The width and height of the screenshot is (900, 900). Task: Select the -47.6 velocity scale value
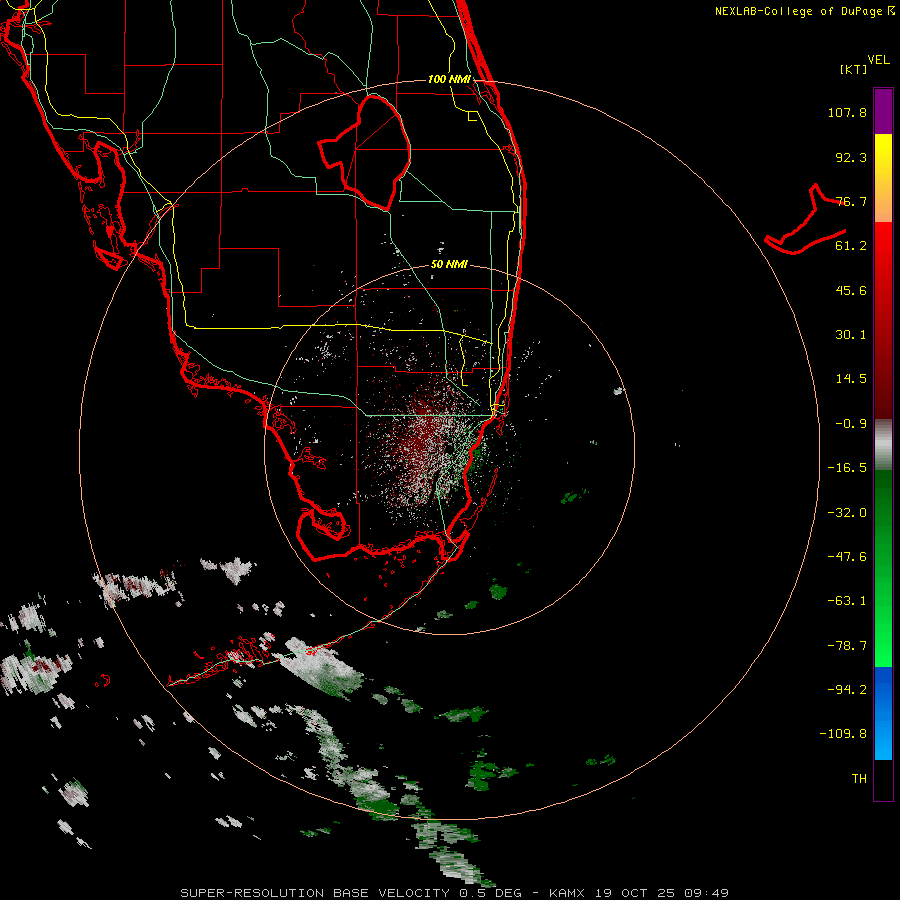[x=847, y=557]
